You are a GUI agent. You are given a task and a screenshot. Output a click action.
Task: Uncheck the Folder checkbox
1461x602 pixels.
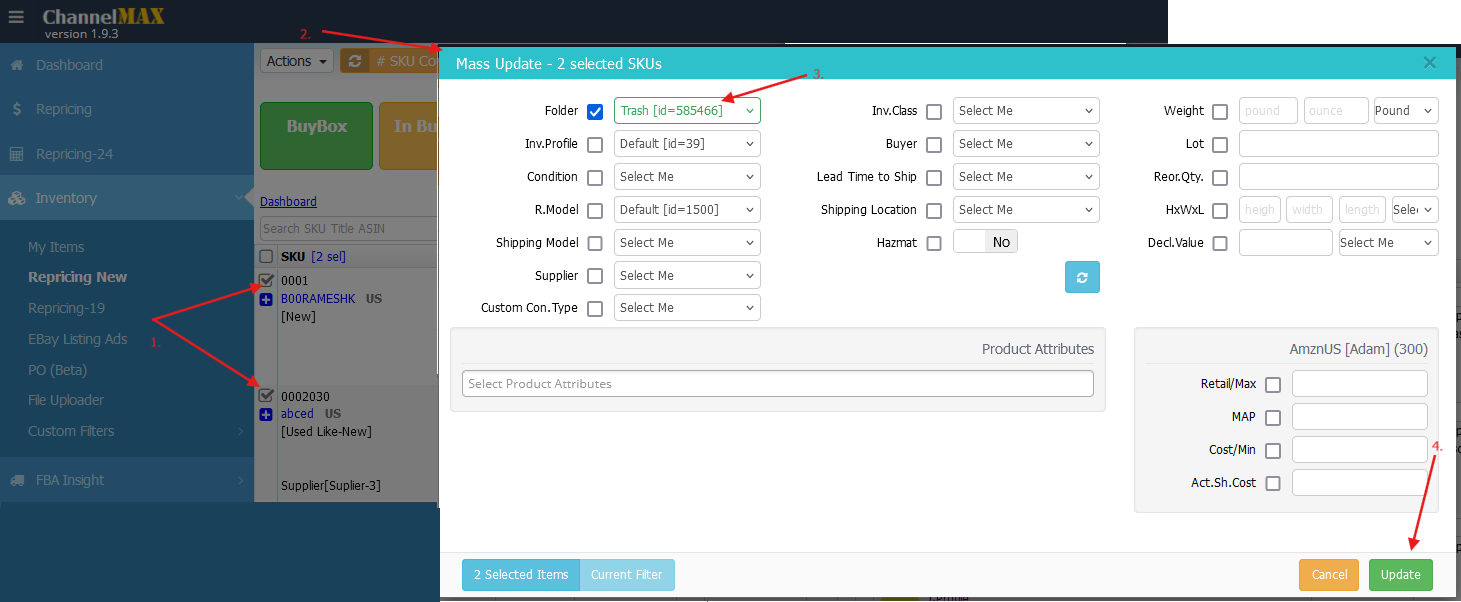tap(595, 111)
